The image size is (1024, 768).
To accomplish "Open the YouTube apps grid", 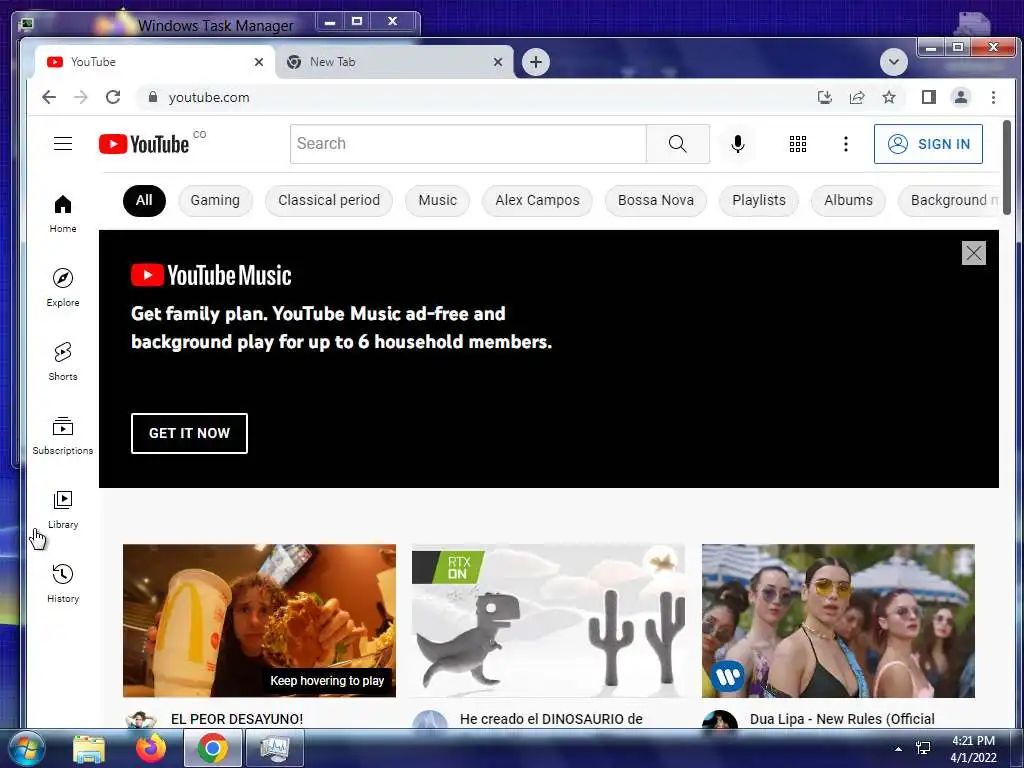I will click(797, 144).
